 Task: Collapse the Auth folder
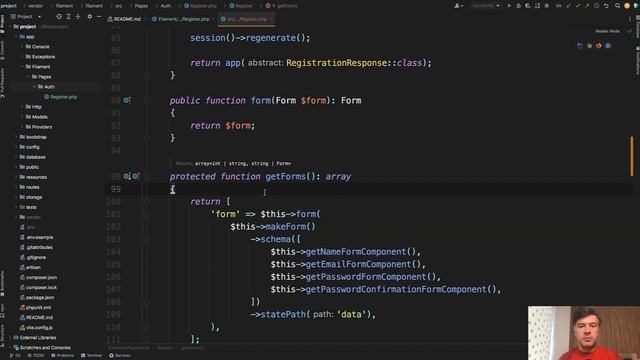[35, 87]
